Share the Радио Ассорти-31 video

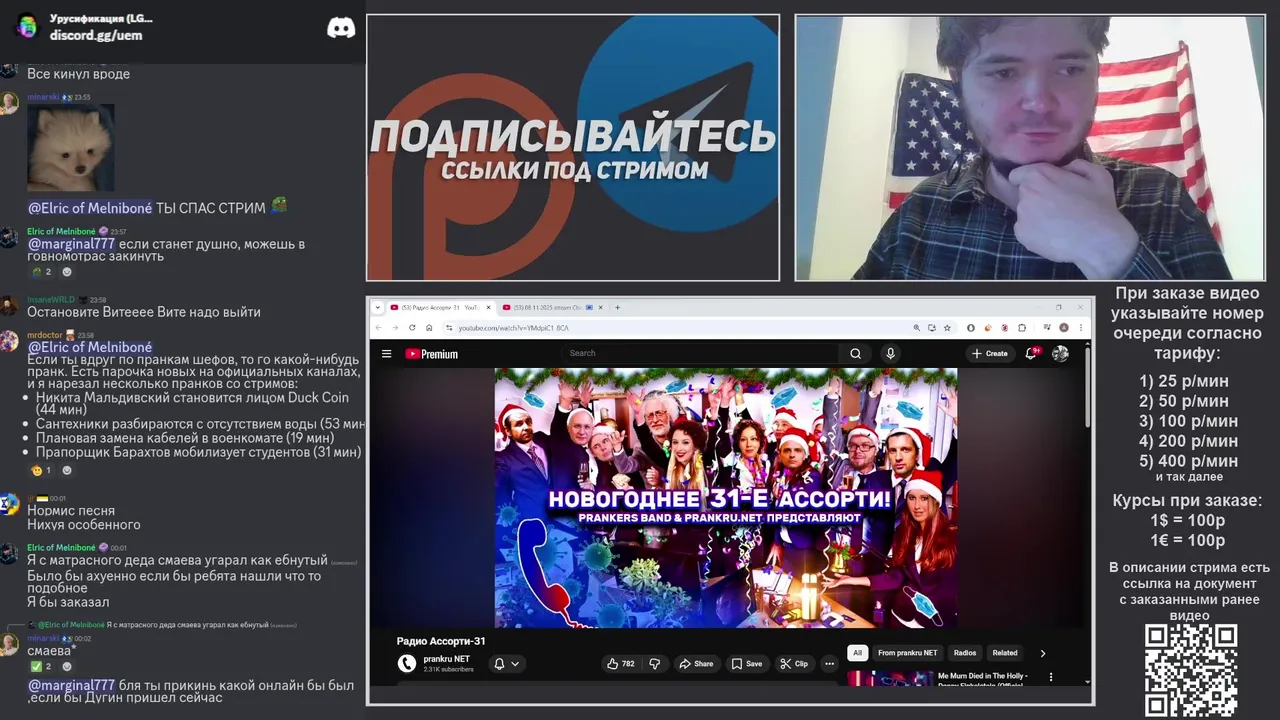[x=696, y=663]
